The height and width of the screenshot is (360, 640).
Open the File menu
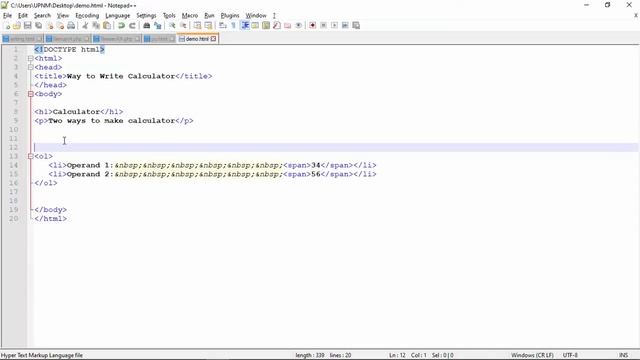click(7, 16)
